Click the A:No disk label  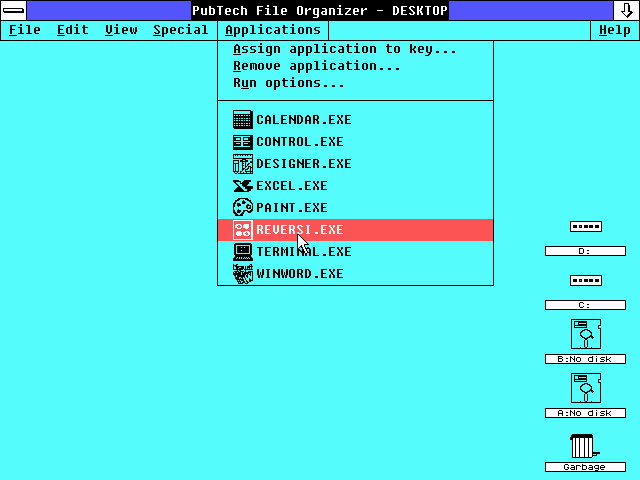coord(585,413)
